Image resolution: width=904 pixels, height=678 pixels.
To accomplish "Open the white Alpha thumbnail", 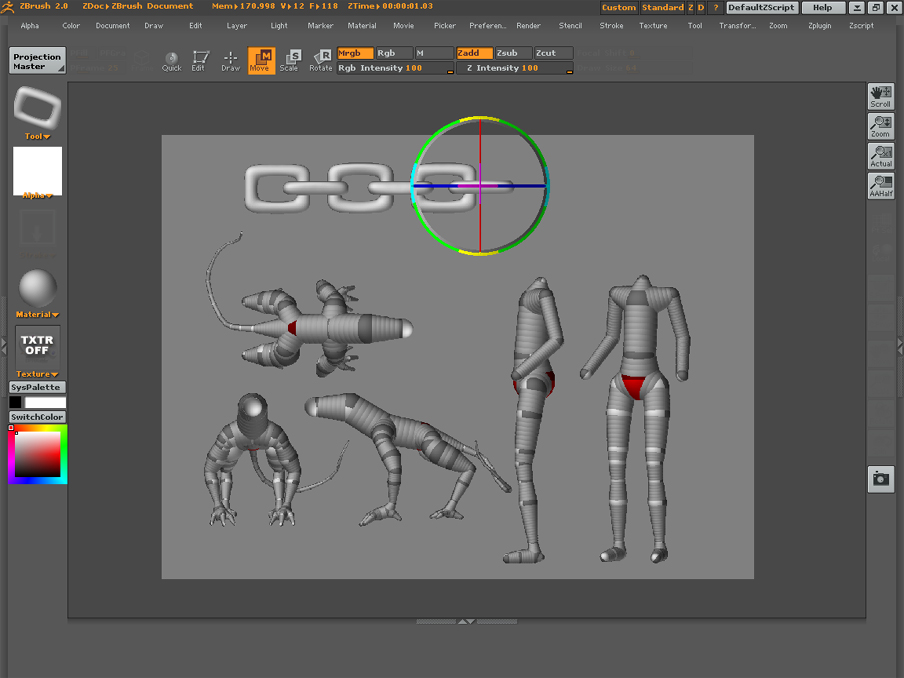I will tap(37, 171).
